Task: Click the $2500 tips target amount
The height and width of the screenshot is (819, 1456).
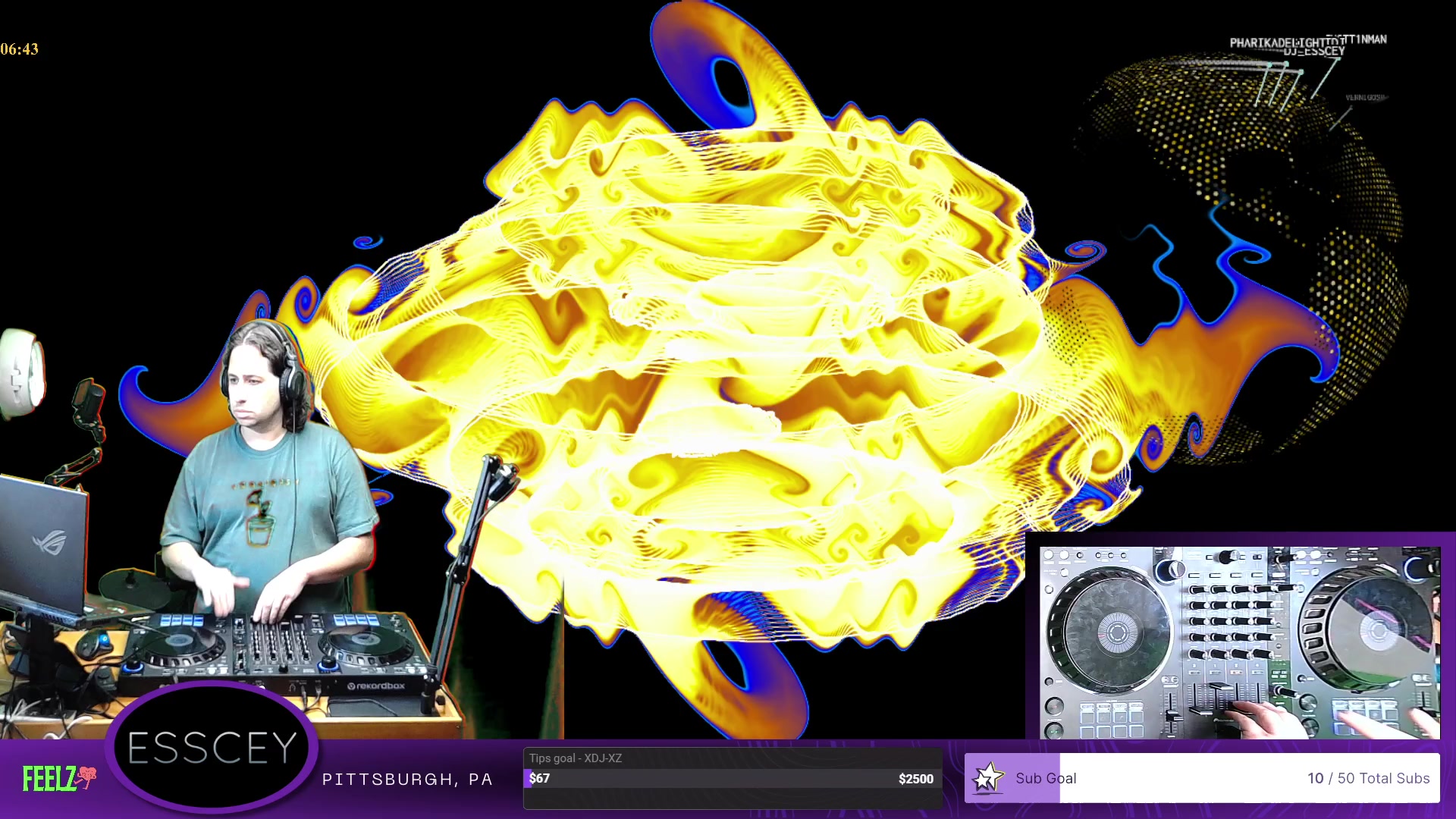Action: (x=915, y=779)
